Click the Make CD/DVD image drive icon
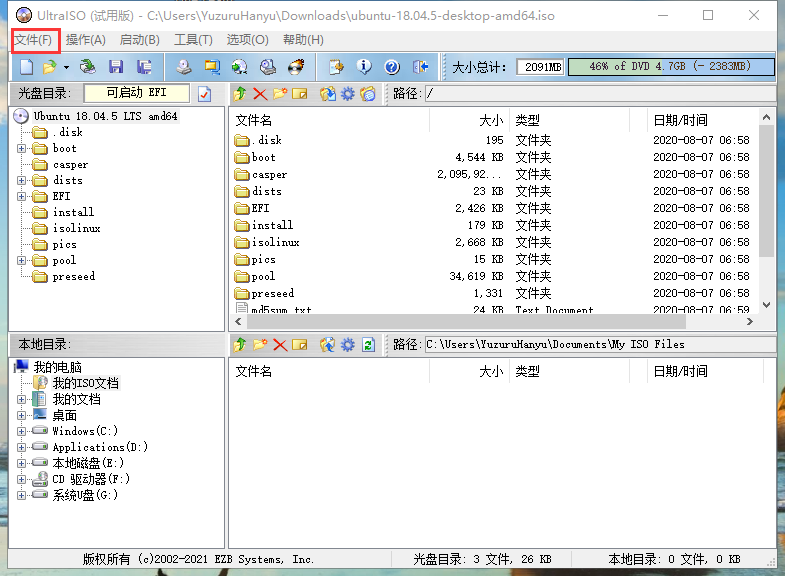Screen dimensions: 785x576 coord(183,67)
